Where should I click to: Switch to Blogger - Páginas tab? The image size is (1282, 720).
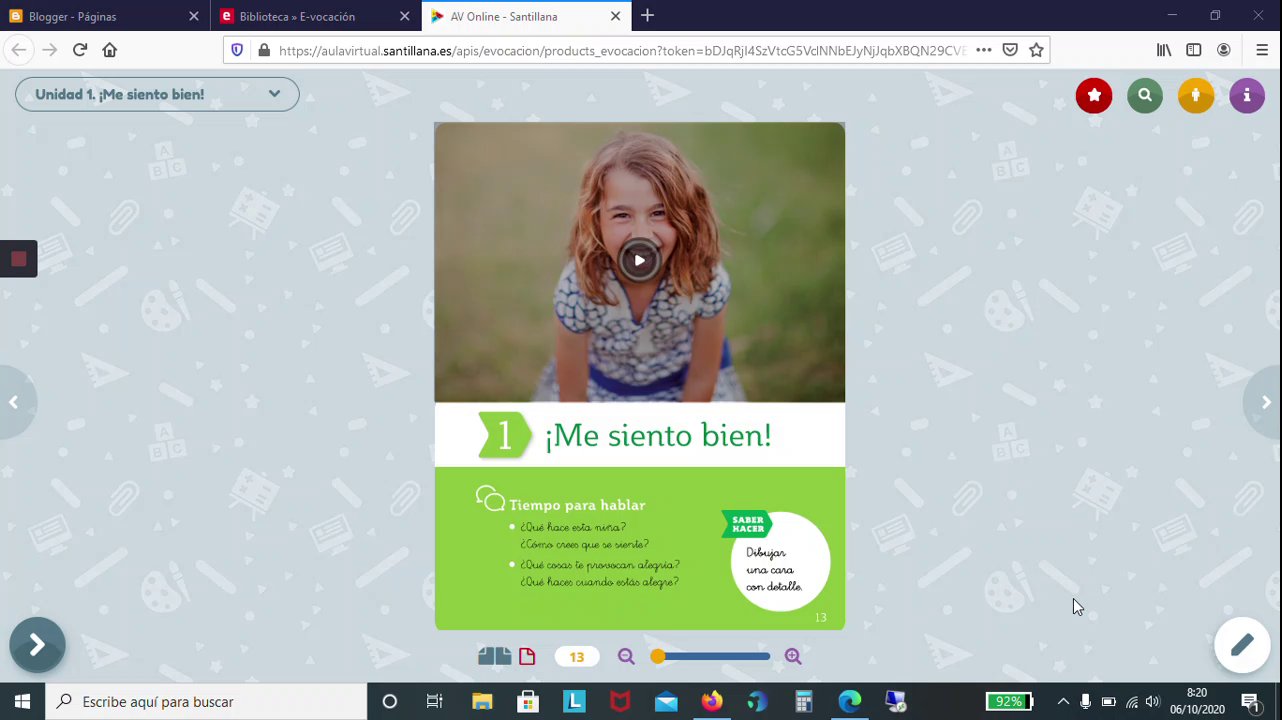[100, 16]
